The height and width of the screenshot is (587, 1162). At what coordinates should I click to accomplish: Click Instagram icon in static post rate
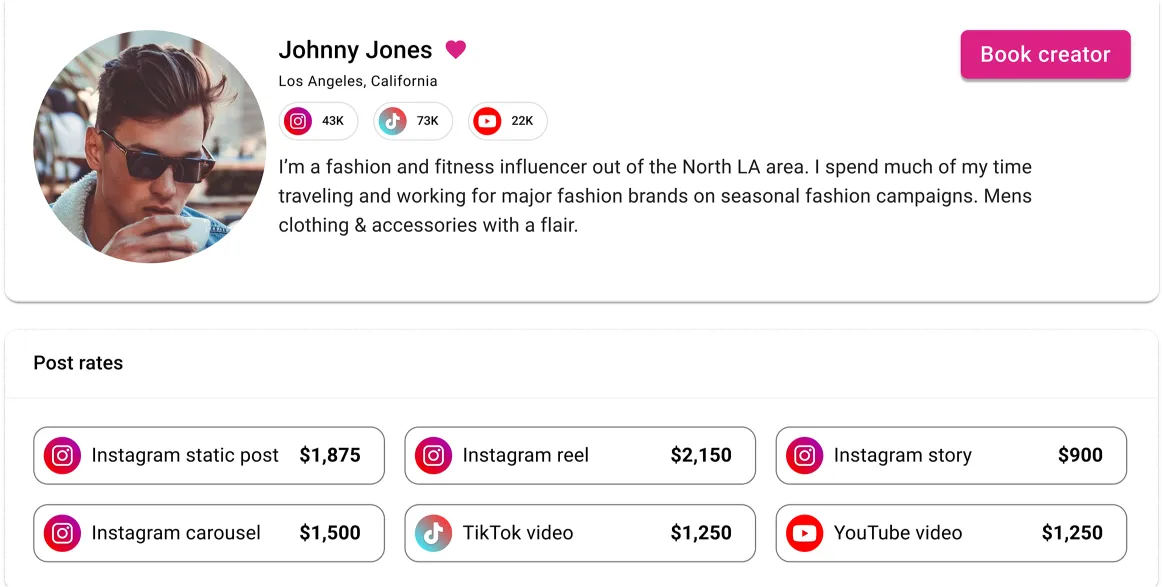click(62, 455)
